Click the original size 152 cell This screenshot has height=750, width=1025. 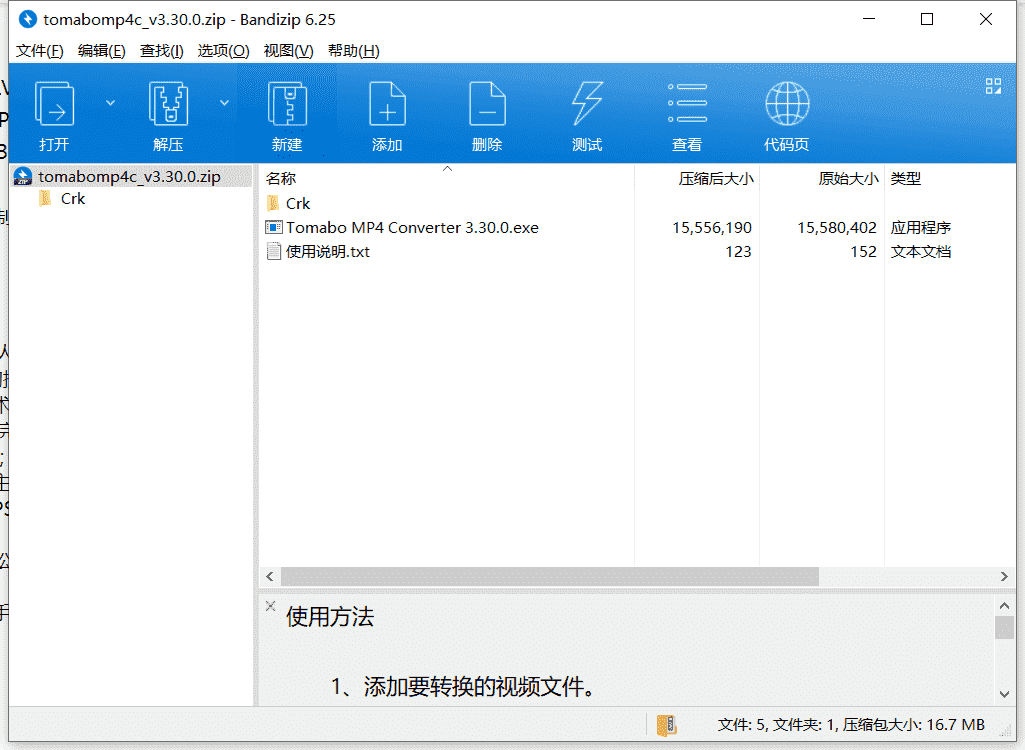[x=863, y=252]
